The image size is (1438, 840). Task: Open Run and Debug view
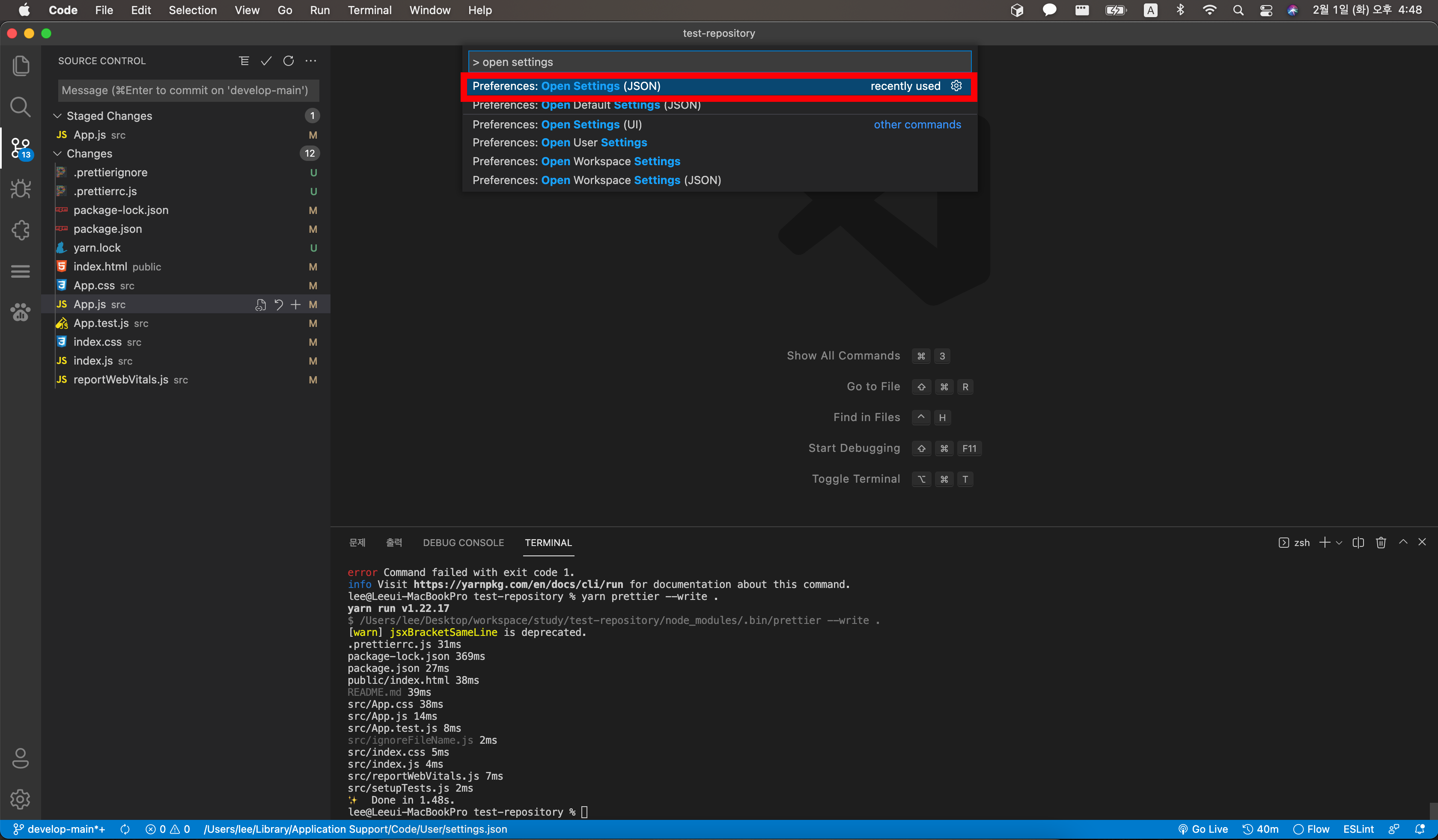point(21,189)
